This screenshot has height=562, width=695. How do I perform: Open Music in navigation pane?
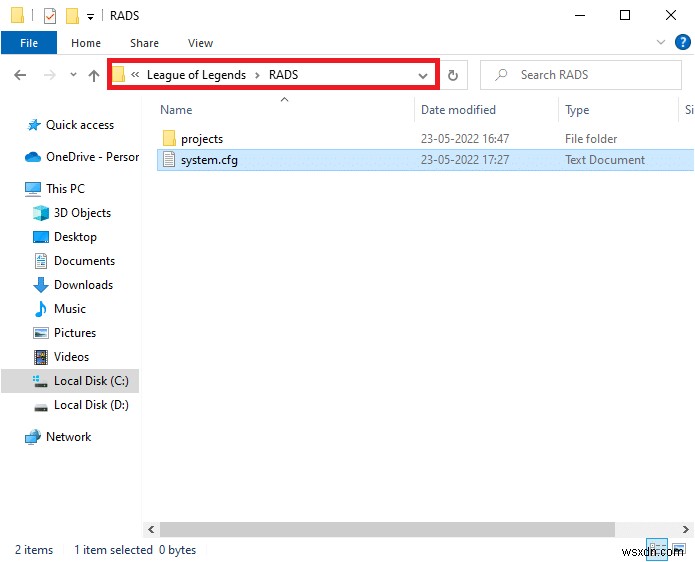coord(60,308)
